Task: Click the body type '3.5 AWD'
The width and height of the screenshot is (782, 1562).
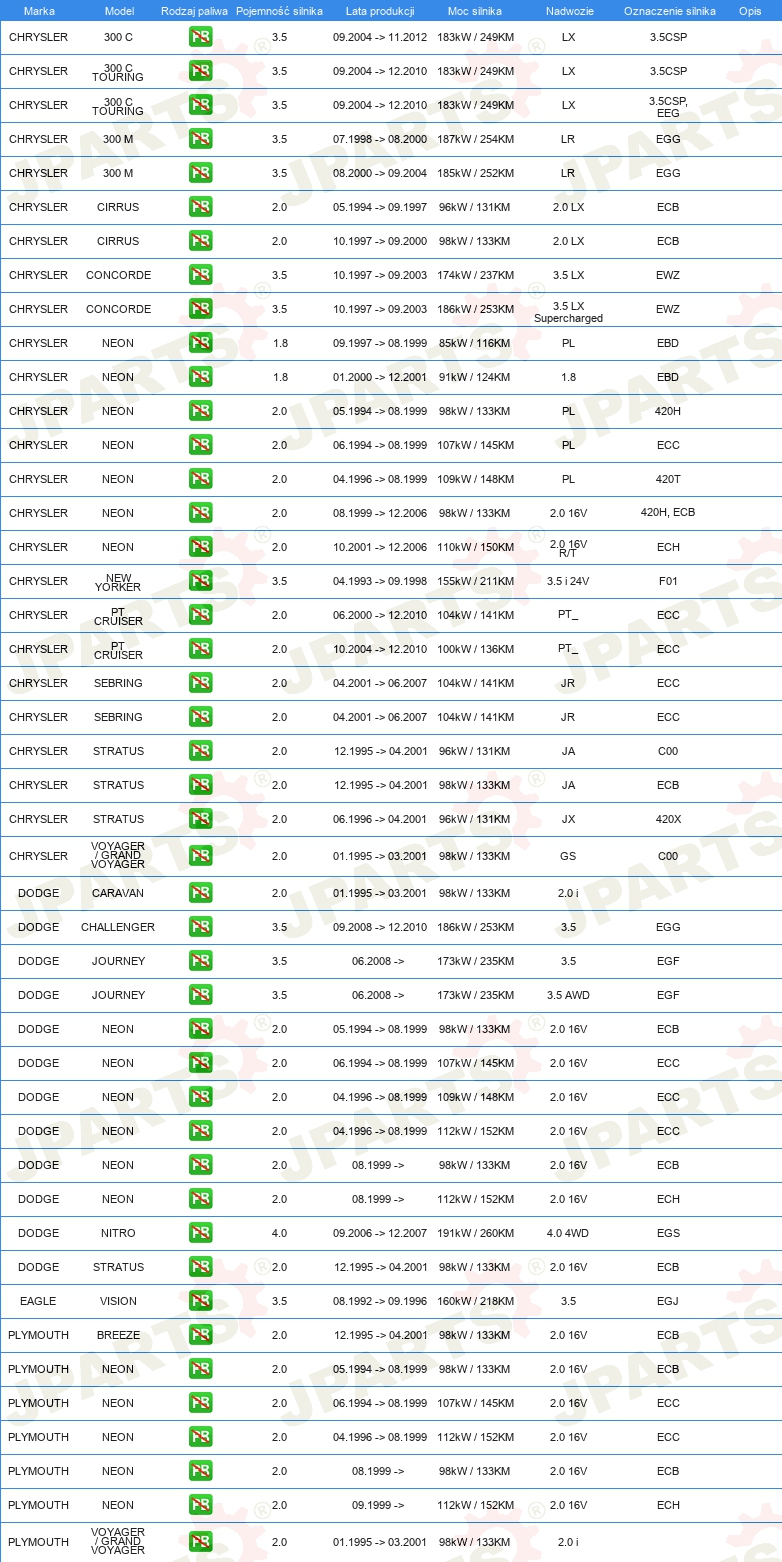Action: 568,995
